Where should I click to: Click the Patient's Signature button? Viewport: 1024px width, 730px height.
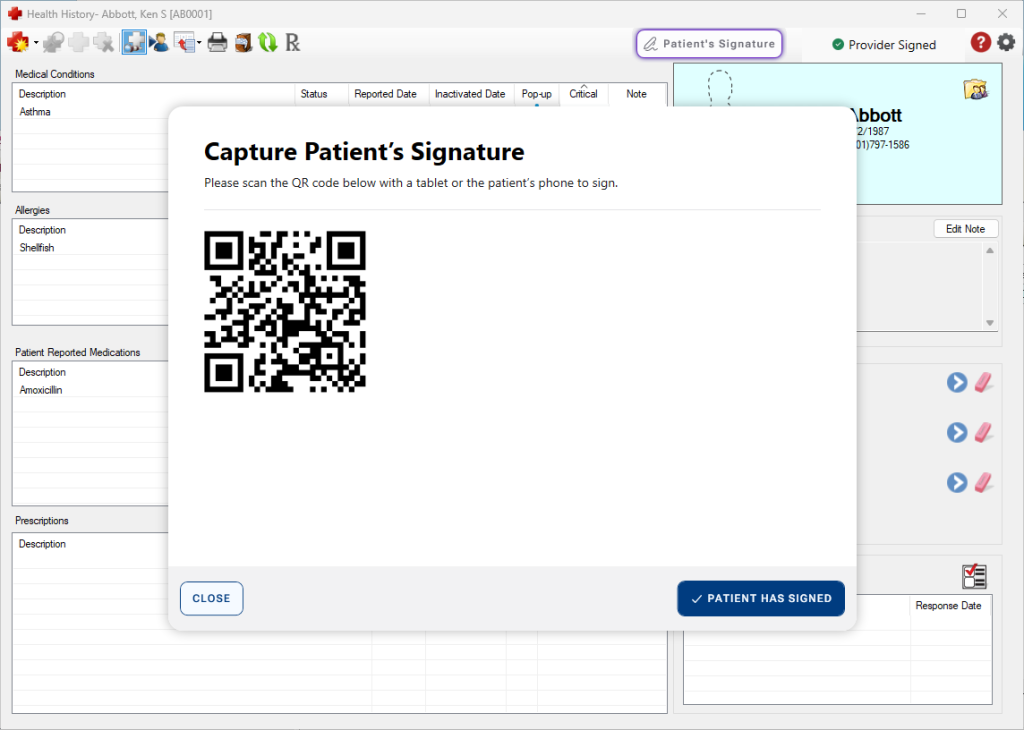(709, 44)
